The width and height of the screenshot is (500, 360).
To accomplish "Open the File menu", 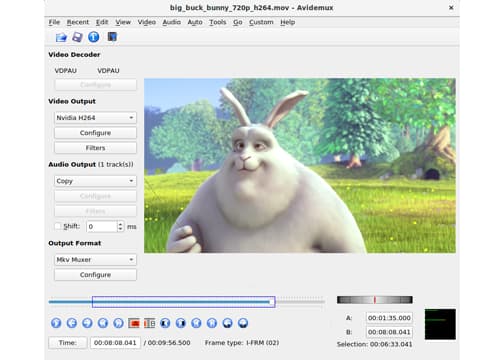I will [54, 22].
